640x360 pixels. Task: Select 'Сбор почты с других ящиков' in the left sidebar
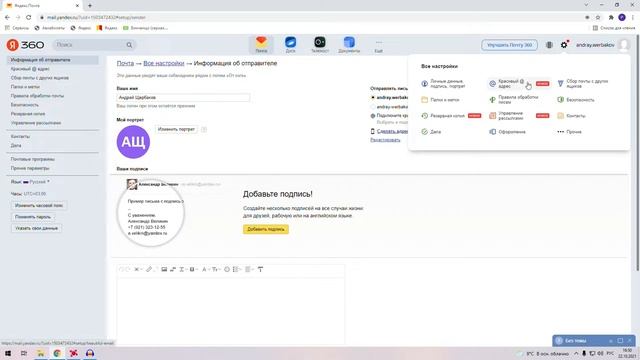tap(40, 78)
